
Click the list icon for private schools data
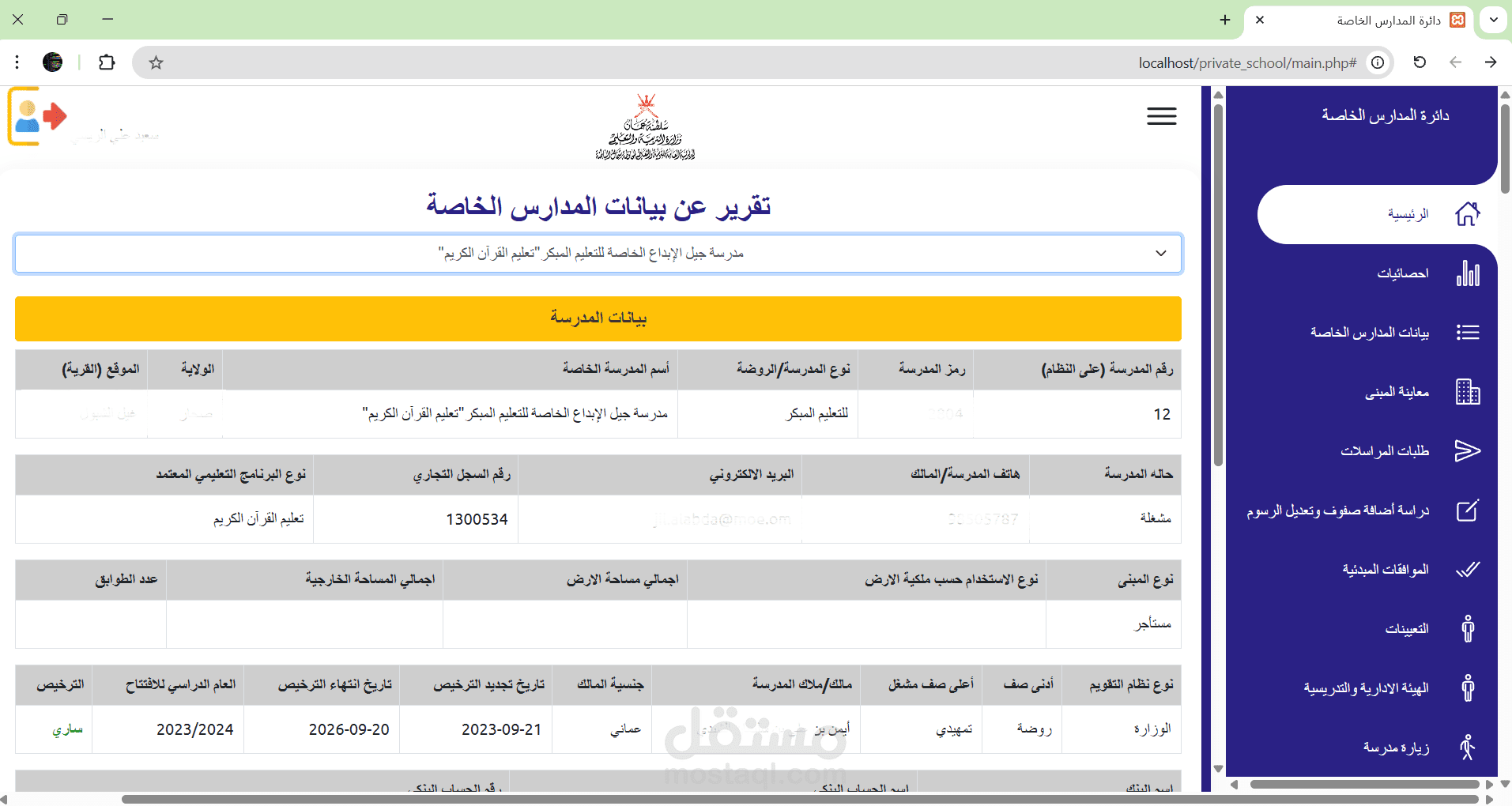(x=1468, y=333)
